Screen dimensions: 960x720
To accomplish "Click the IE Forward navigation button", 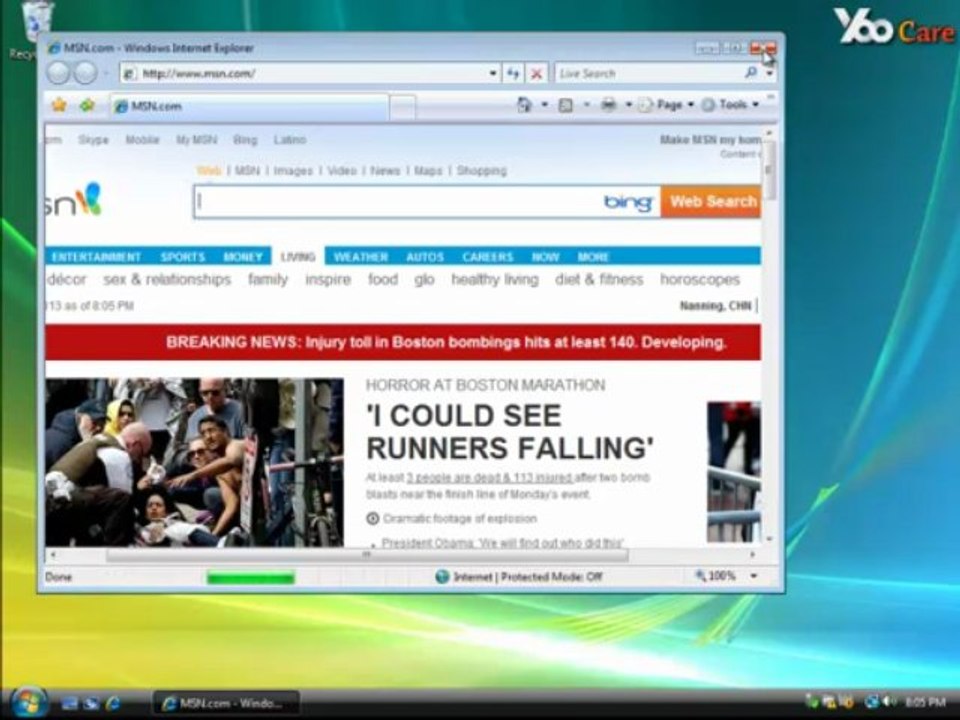I will click(x=86, y=73).
